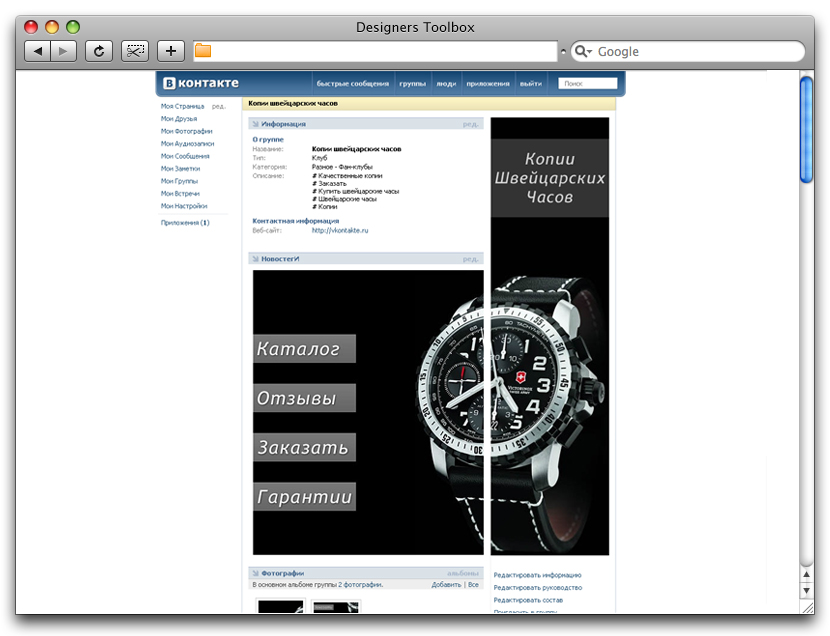Open the Google search magnifier dropdown
Screen dimensions: 830x636
click(583, 51)
